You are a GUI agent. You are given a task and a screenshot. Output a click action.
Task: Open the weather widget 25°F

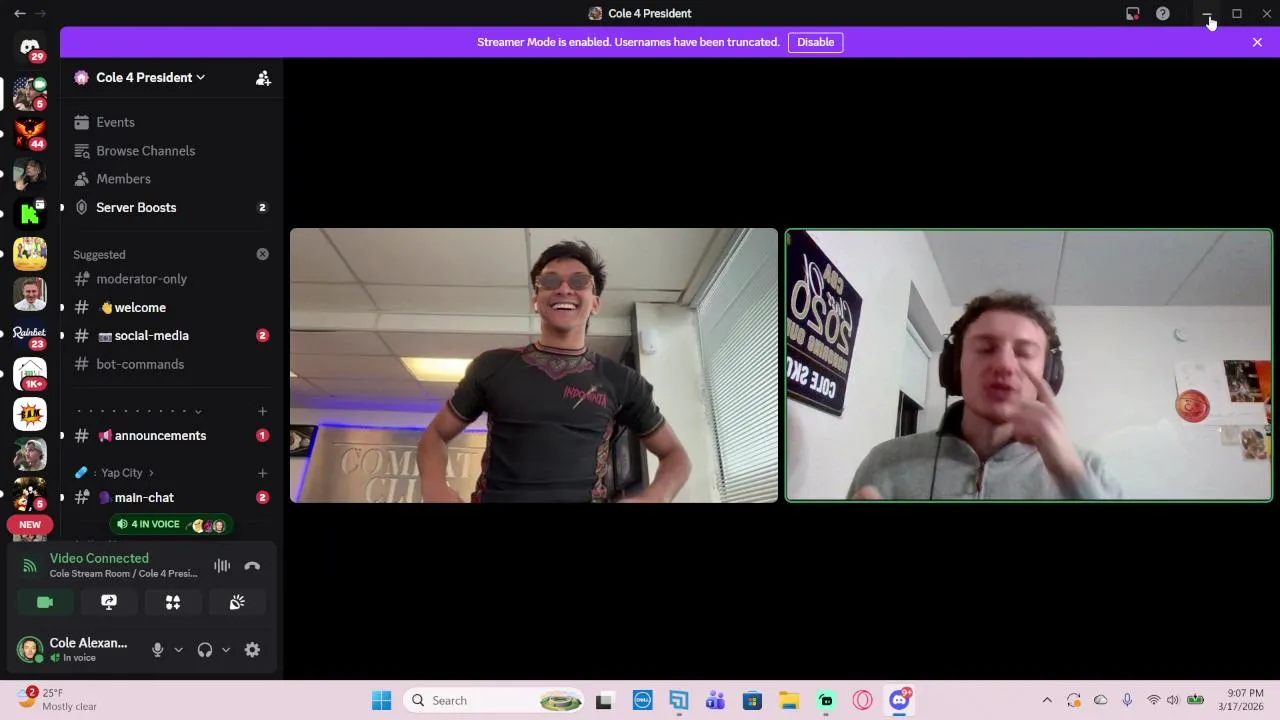(x=58, y=700)
